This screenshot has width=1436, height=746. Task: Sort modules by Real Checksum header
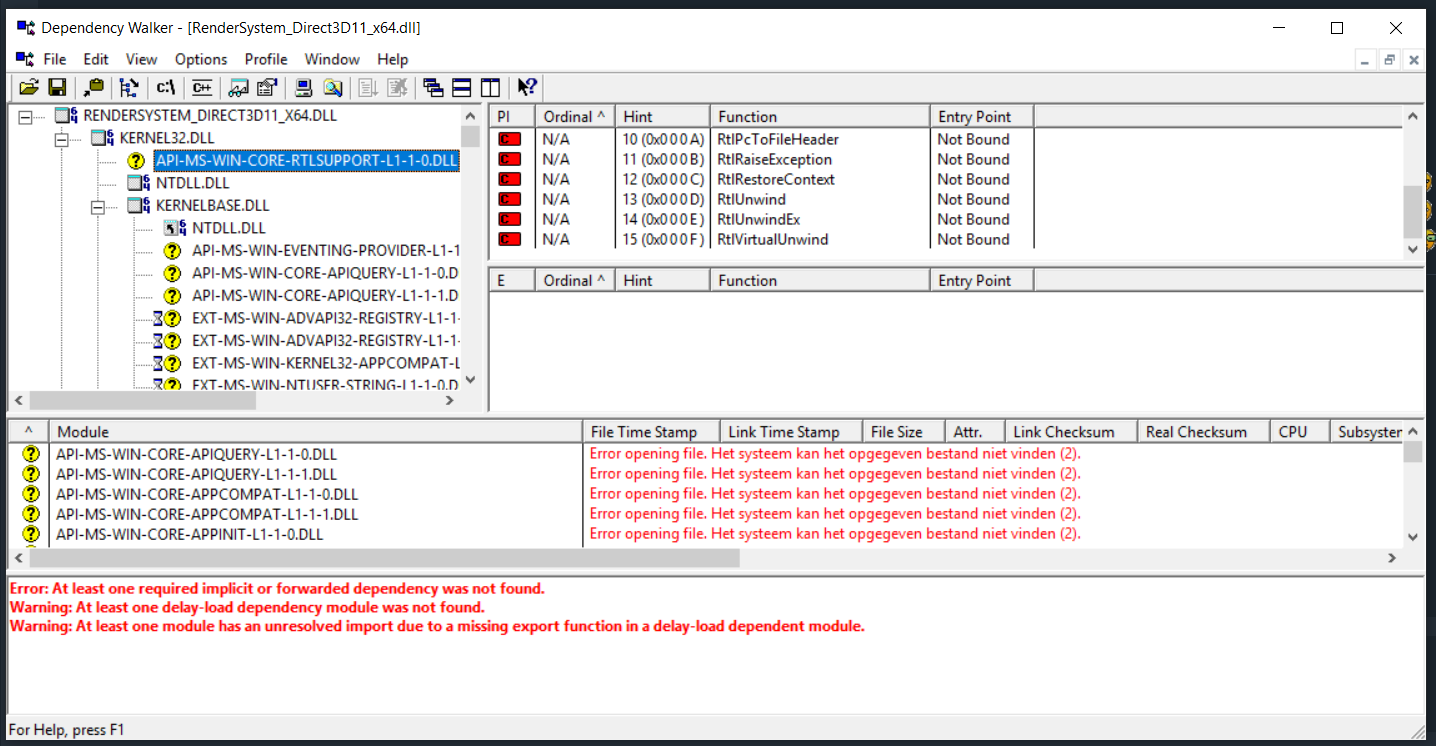click(1204, 432)
